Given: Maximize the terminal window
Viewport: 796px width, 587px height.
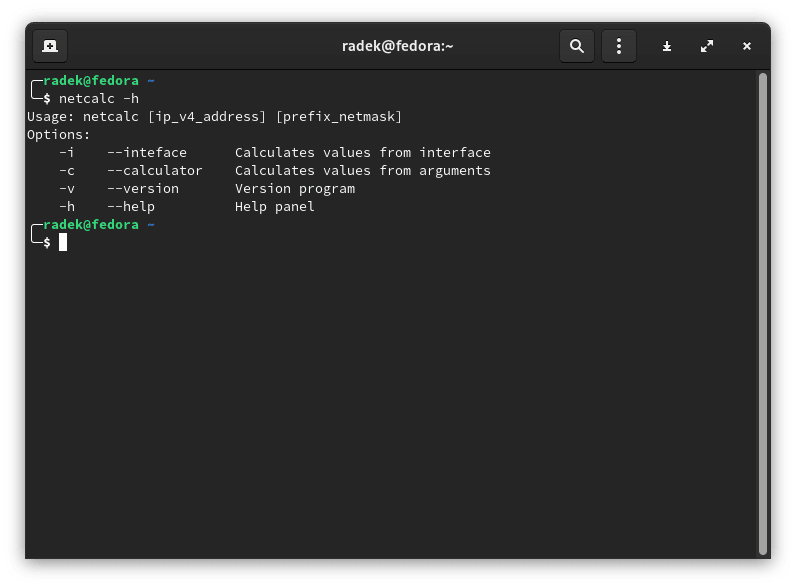Looking at the screenshot, I should 707,46.
